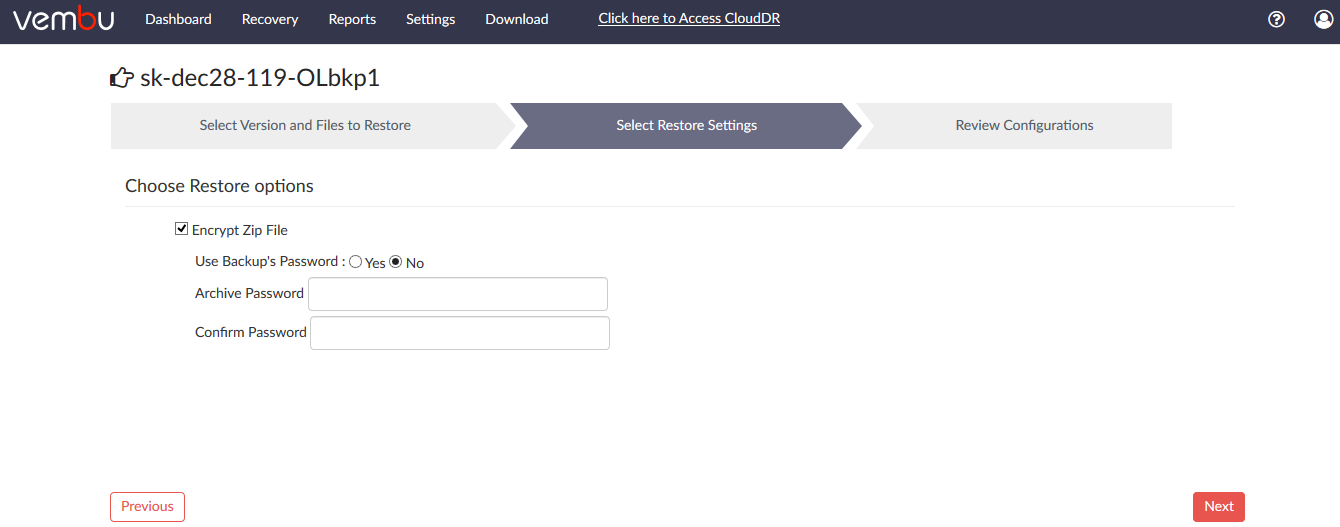The image size is (1340, 527).
Task: Click the Vembu logo
Action: pyautogui.click(x=64, y=20)
